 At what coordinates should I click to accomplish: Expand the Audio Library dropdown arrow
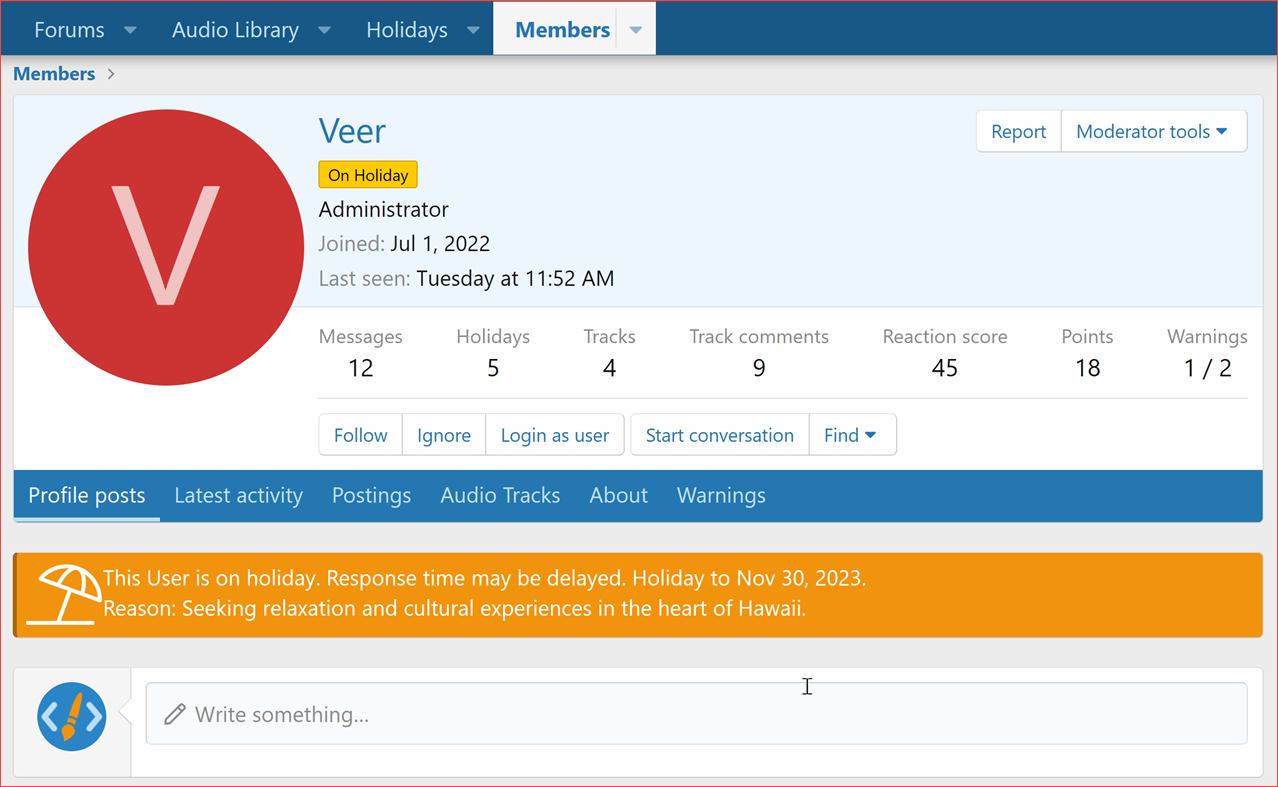324,30
